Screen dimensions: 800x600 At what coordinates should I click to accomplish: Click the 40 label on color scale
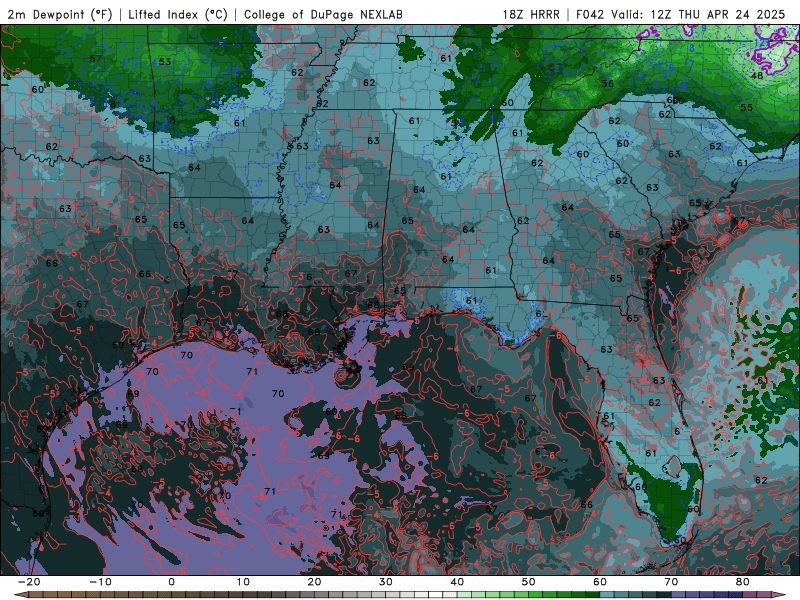click(457, 582)
